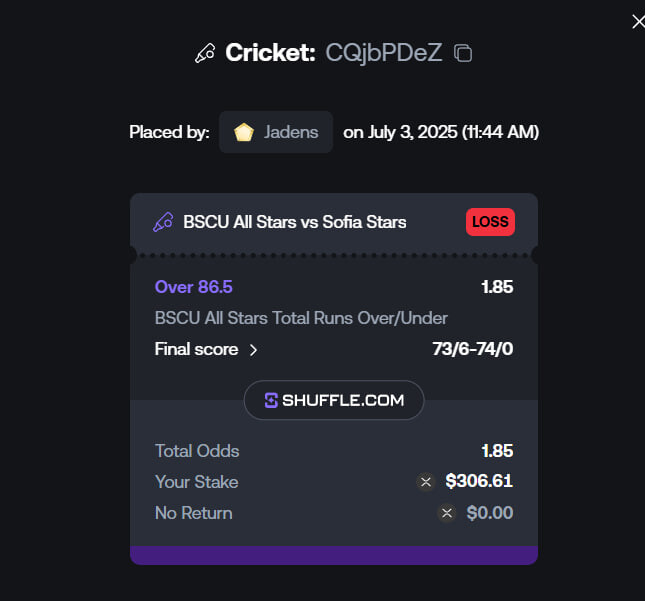Click the Final score label

point(196,349)
